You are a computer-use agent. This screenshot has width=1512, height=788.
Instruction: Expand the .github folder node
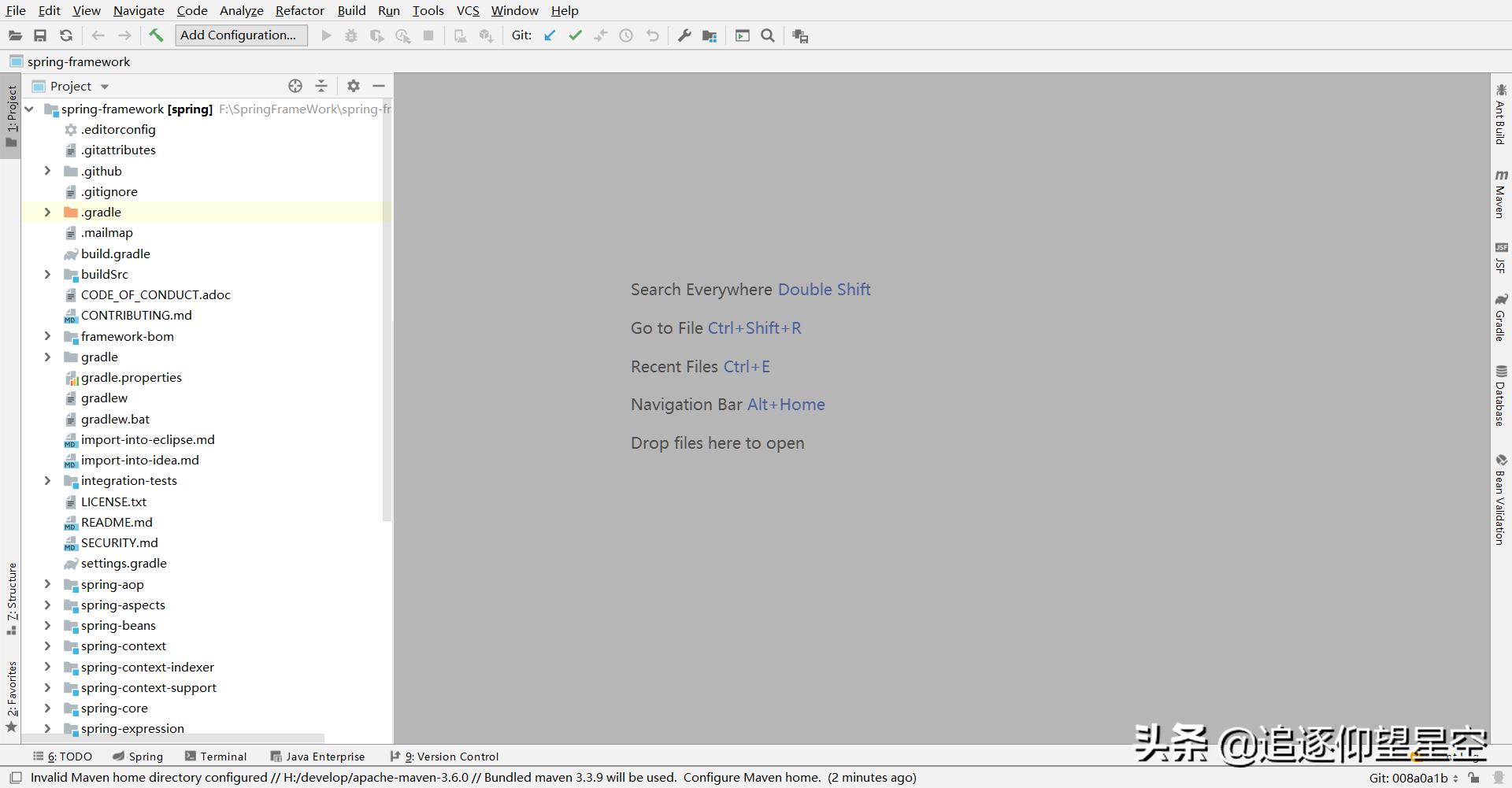click(x=47, y=171)
